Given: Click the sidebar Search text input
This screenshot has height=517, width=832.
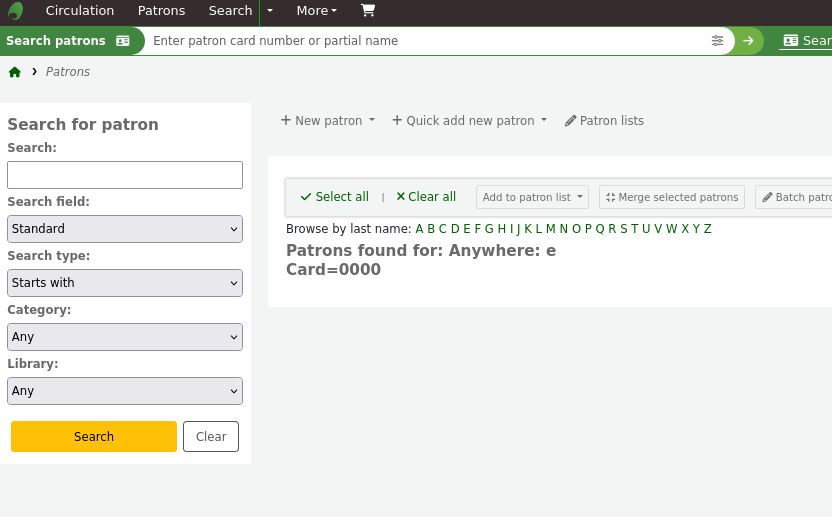Looking at the screenshot, I should [125, 175].
